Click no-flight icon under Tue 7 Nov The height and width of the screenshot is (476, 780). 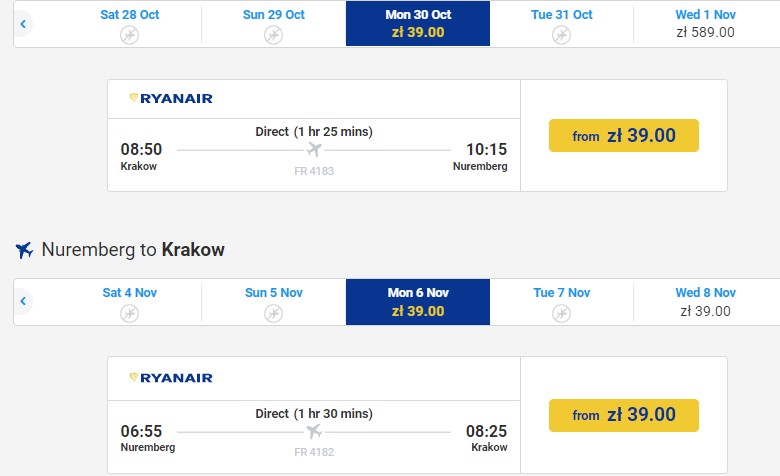(561, 313)
